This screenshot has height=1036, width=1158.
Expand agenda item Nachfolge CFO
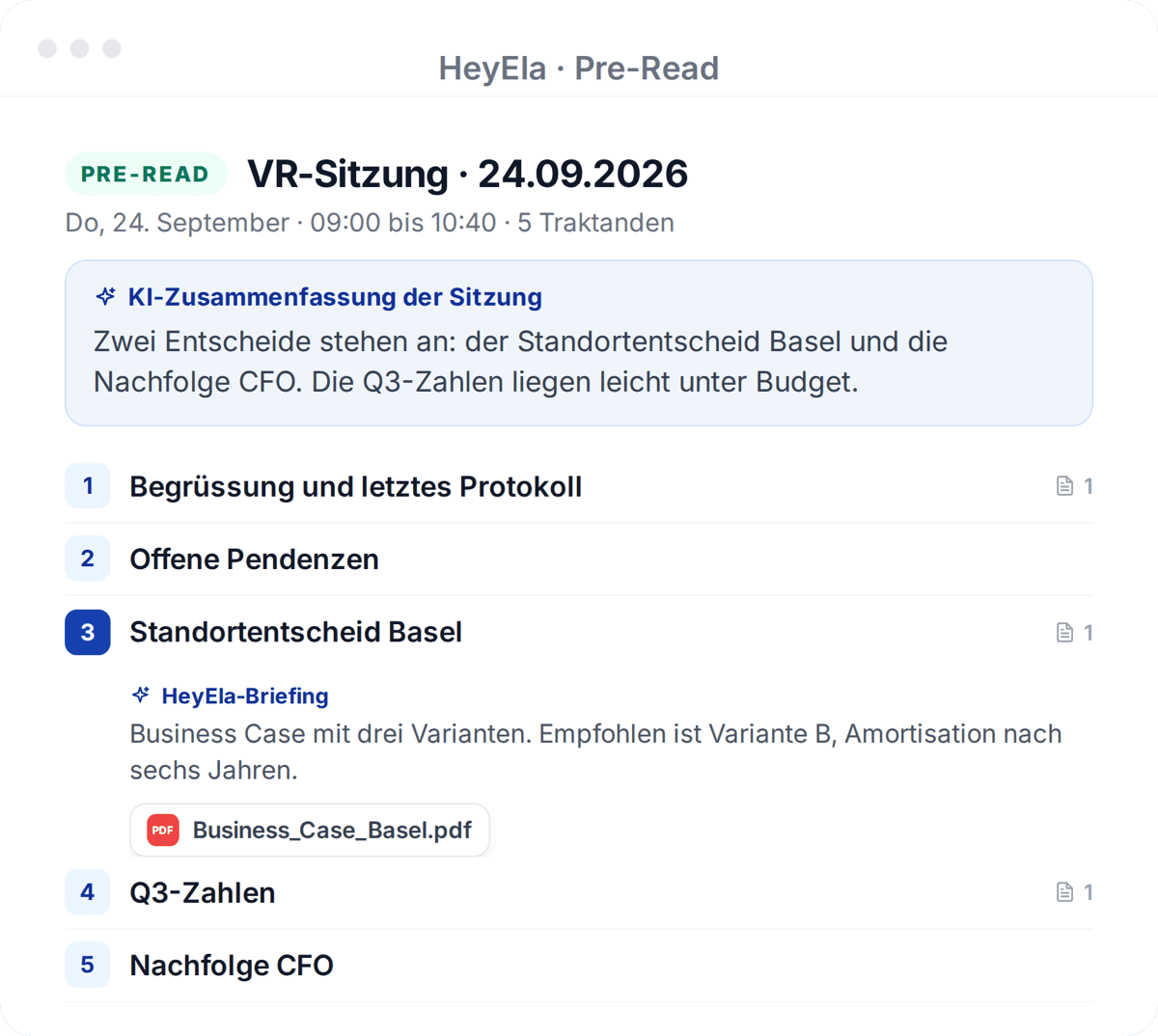579,965
